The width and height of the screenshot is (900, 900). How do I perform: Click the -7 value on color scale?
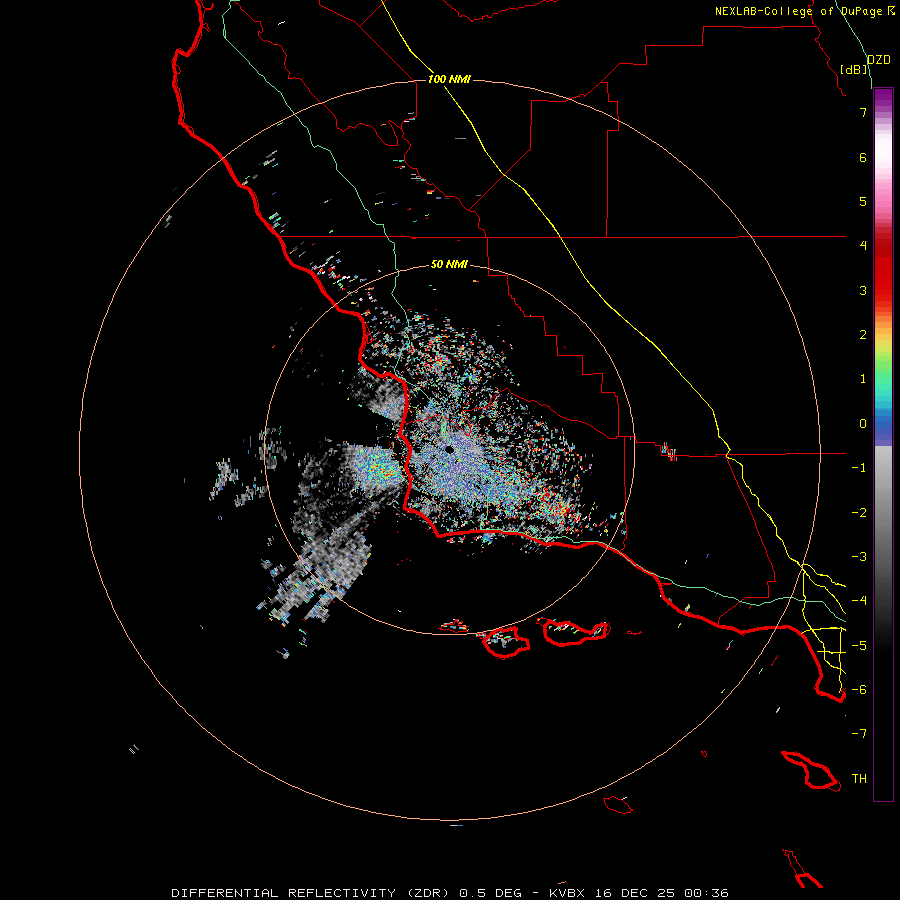point(859,734)
